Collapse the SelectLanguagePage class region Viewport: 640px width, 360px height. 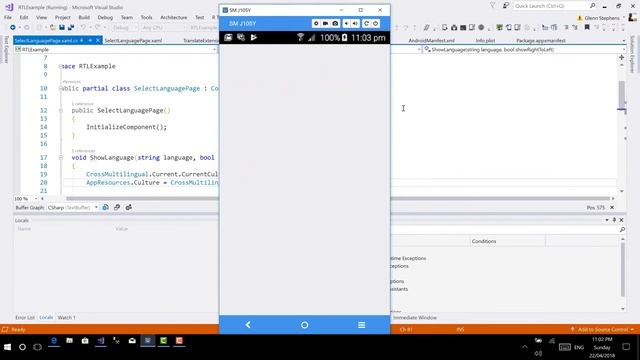click(60, 88)
